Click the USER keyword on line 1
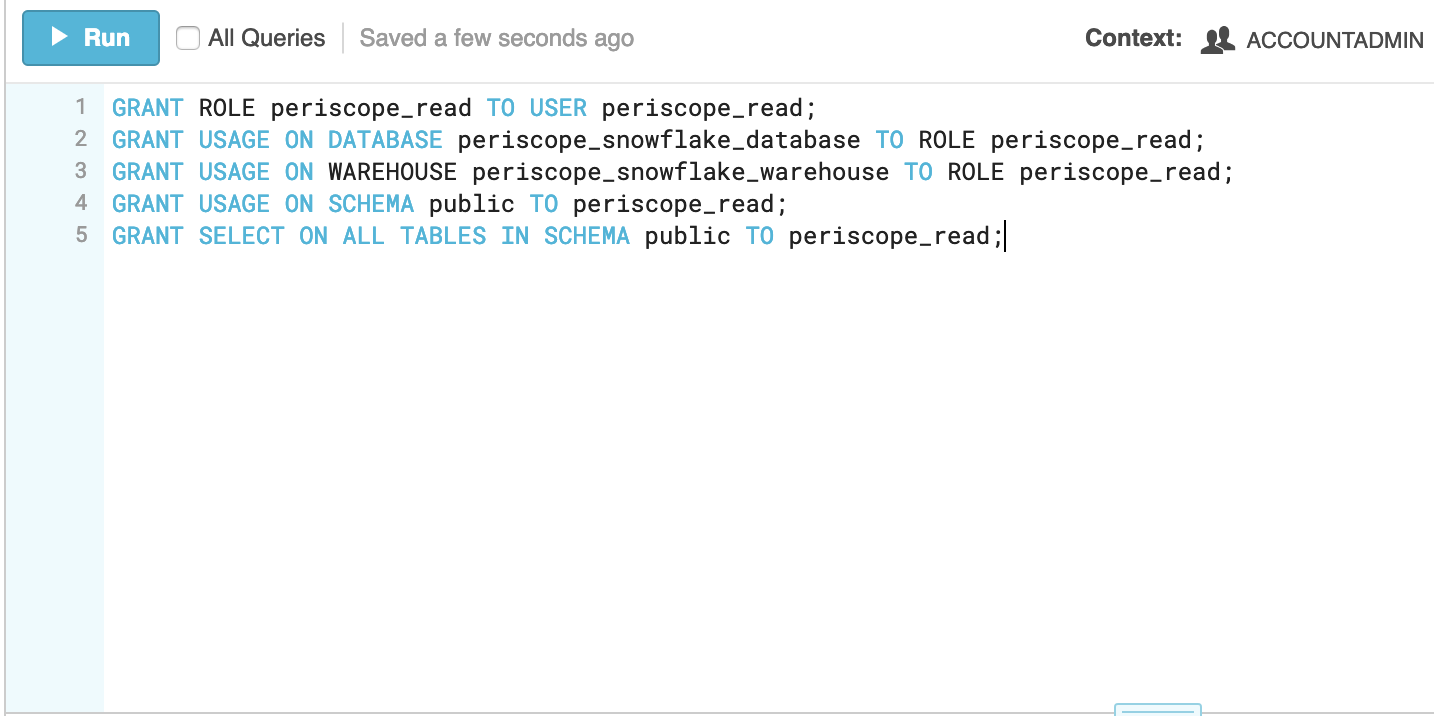 tap(558, 108)
